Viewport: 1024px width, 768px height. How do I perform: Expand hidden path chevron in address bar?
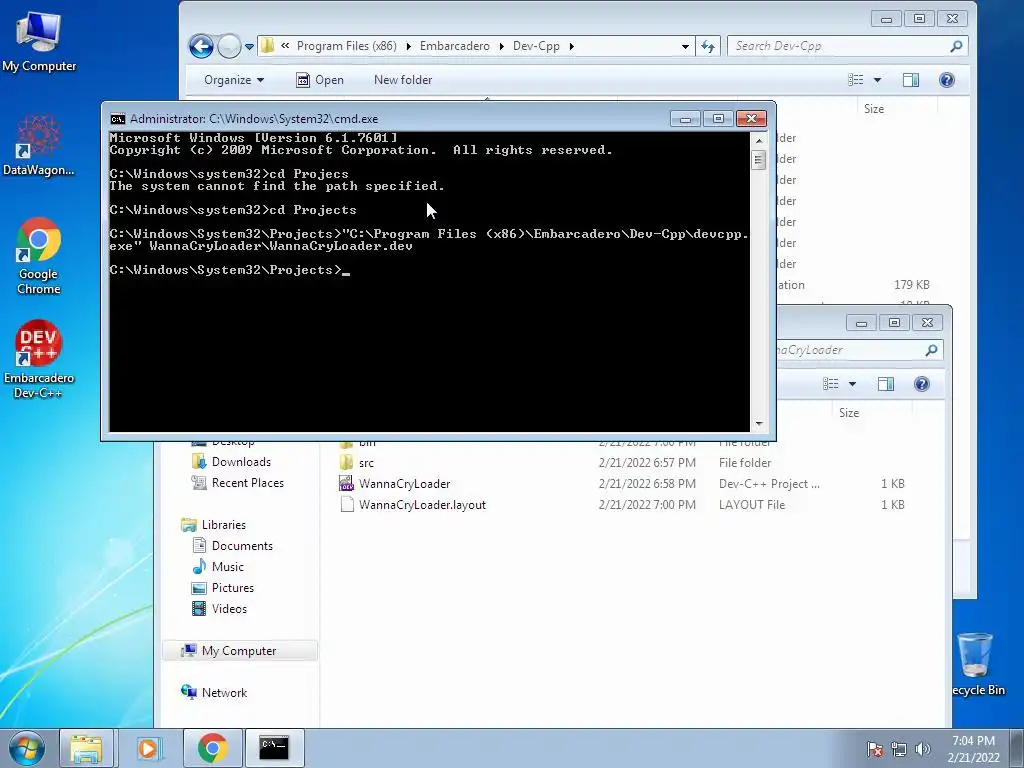click(x=285, y=46)
